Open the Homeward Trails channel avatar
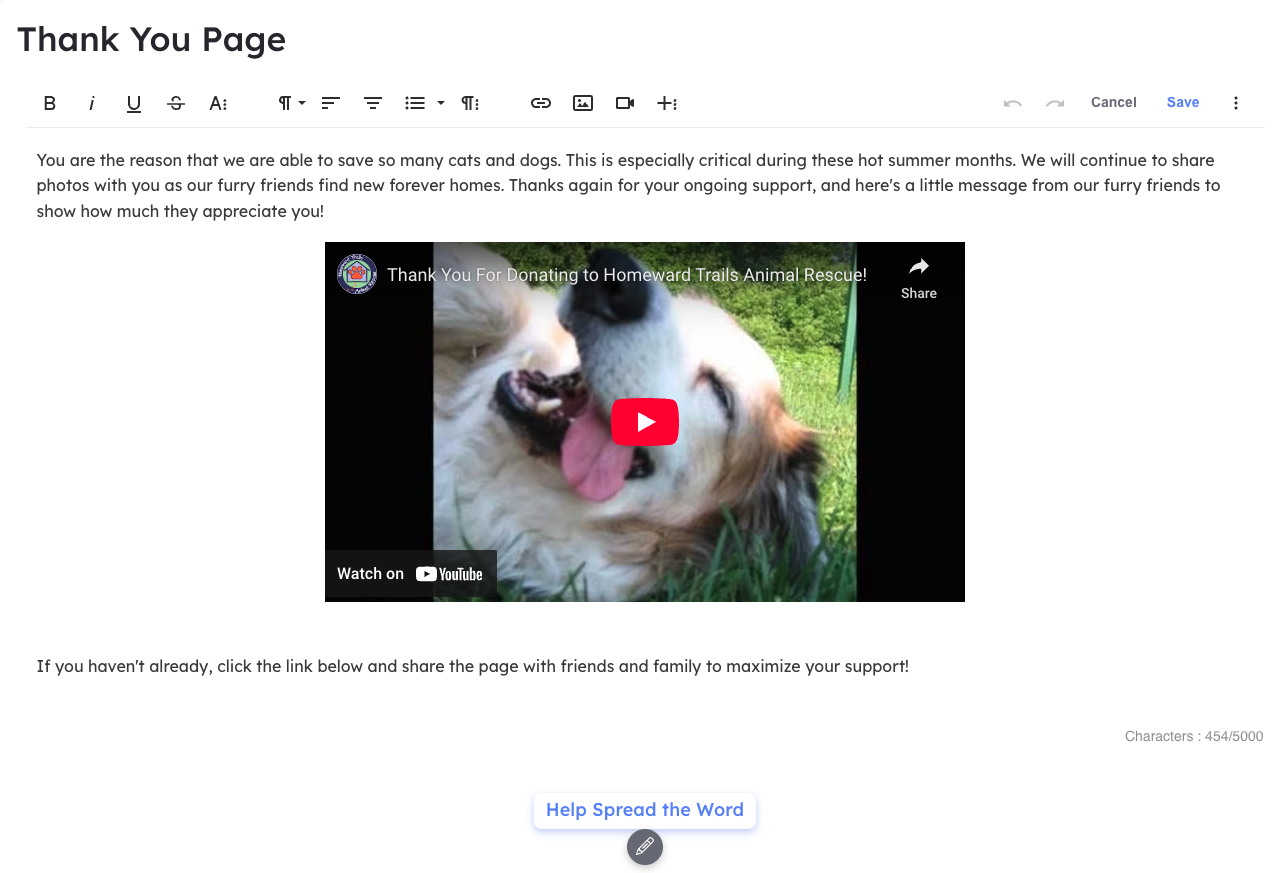The width and height of the screenshot is (1275, 873). pyautogui.click(x=357, y=274)
